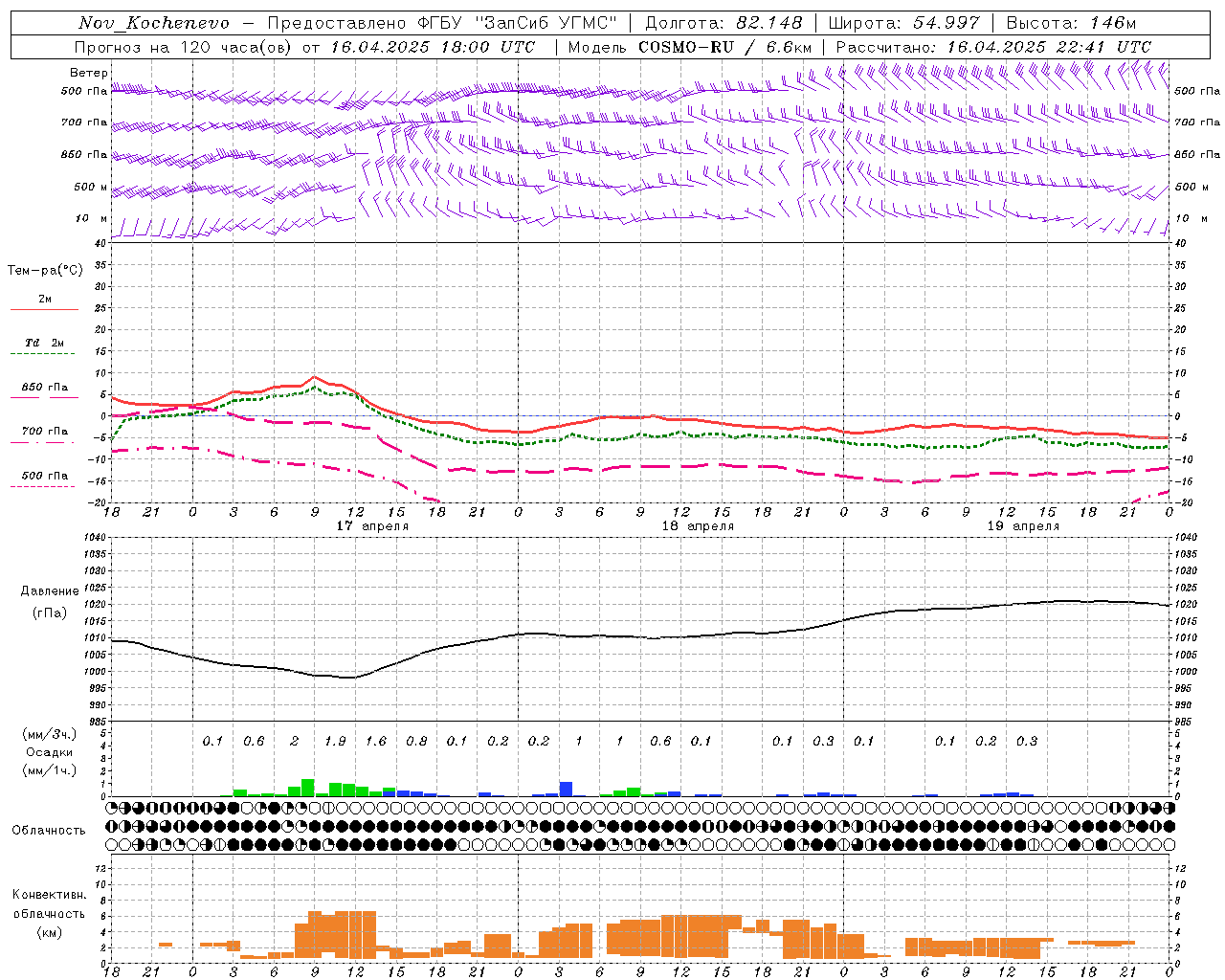Click the "850 гПа" temperature legend entry
This screenshot has width=1225, height=980.
(x=45, y=388)
